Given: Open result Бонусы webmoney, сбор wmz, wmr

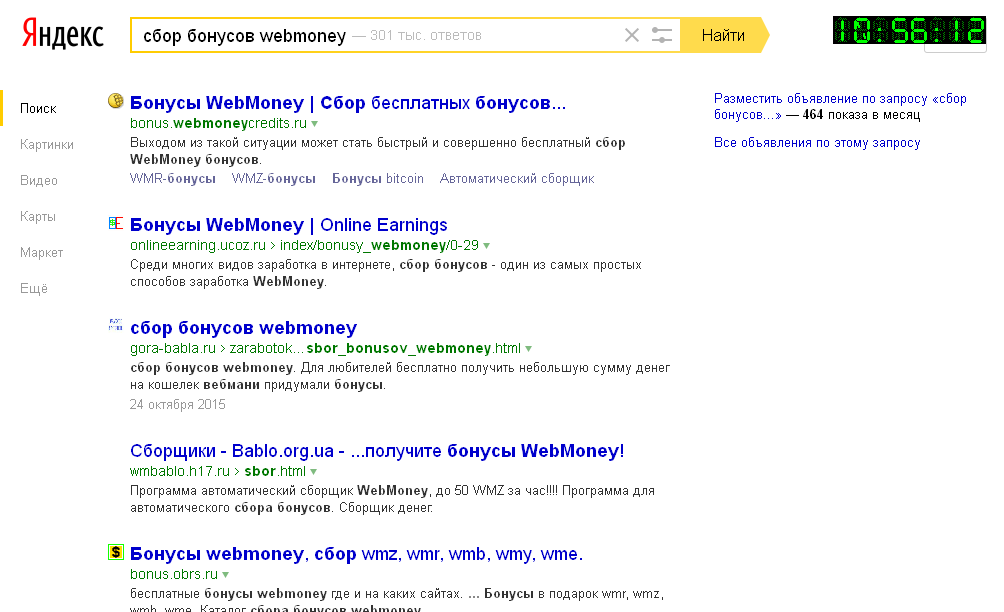Looking at the screenshot, I should pyautogui.click(x=356, y=553).
